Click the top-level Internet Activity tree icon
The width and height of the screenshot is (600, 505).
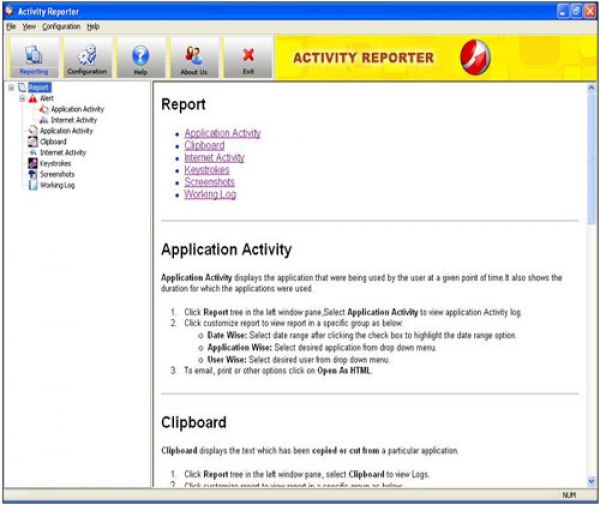pos(33,153)
